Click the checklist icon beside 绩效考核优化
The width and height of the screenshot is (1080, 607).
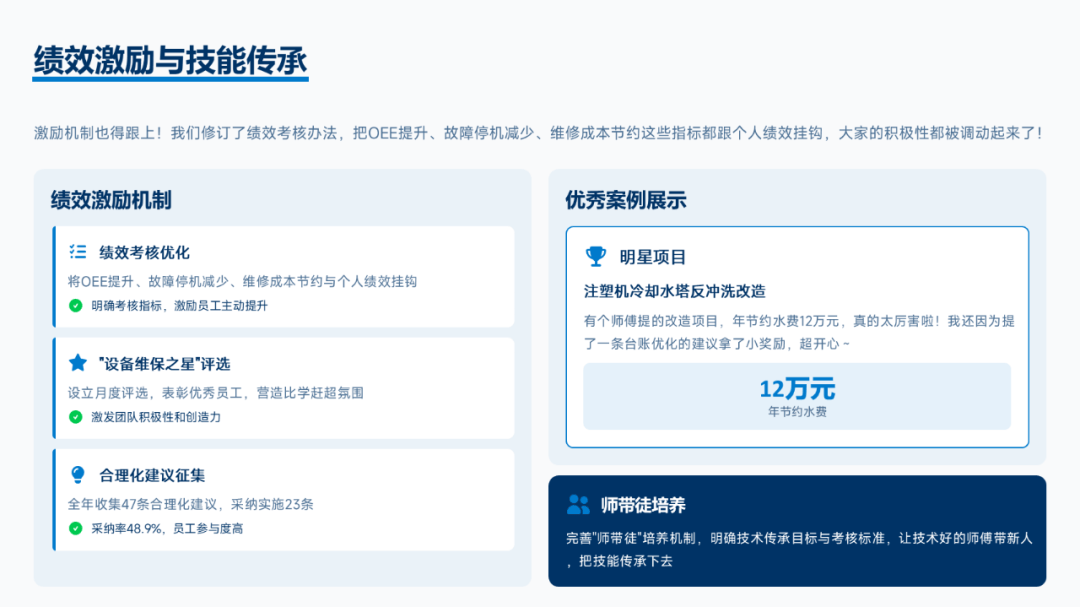[77, 252]
